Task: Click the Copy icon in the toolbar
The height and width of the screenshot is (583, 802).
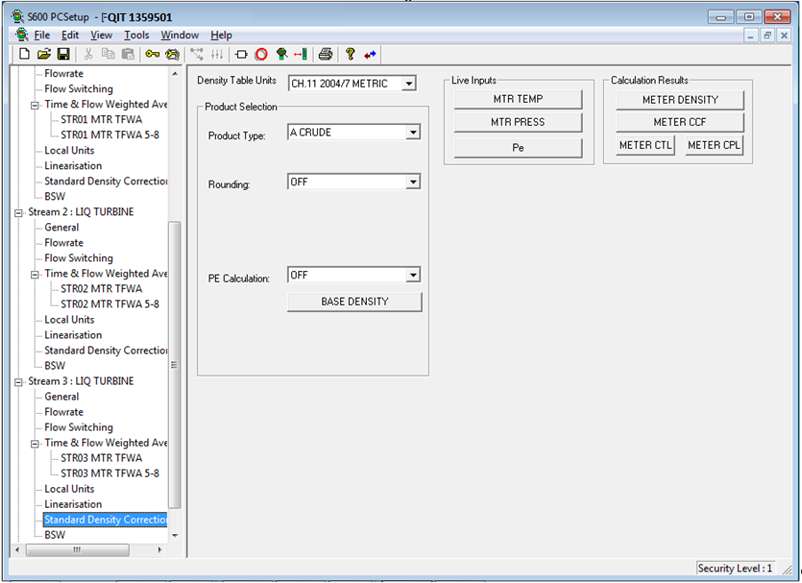Action: (108, 54)
